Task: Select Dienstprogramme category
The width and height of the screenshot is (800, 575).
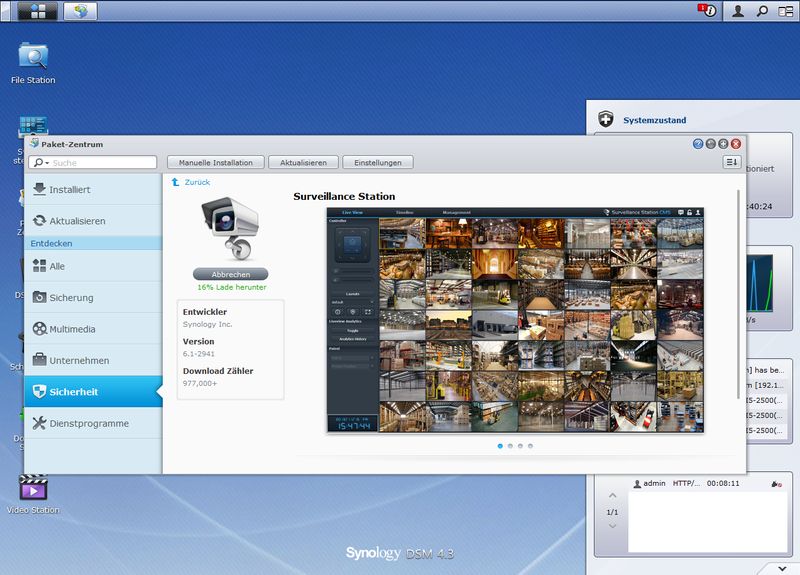Action: 93,423
